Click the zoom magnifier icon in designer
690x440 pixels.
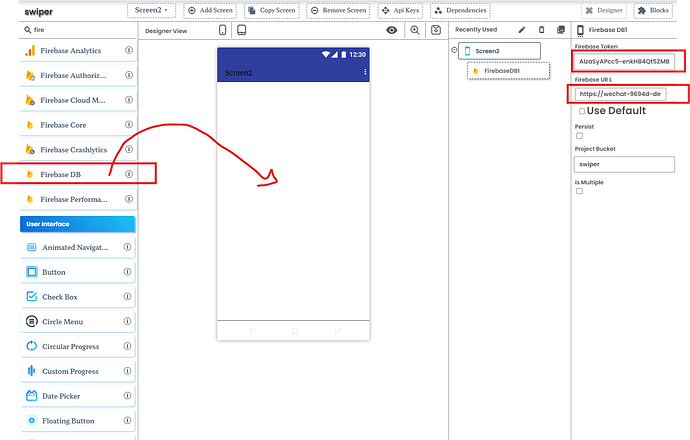415,30
